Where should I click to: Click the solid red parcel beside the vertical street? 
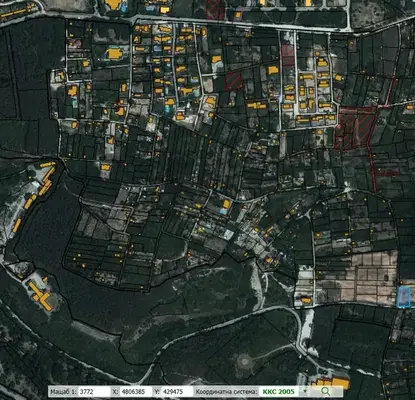[x=288, y=55]
